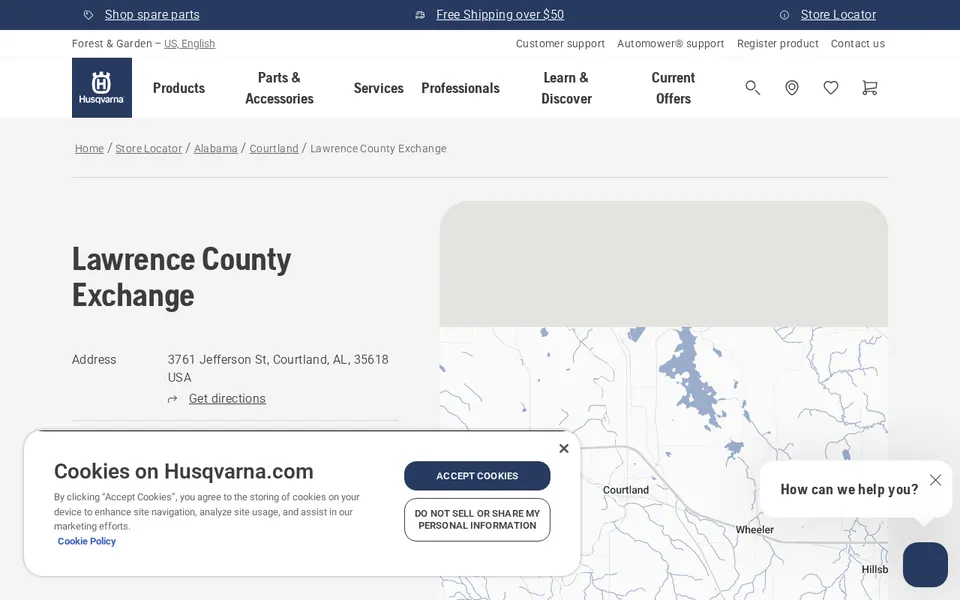
Task: Click the Accept Cookies button
Action: 477,476
